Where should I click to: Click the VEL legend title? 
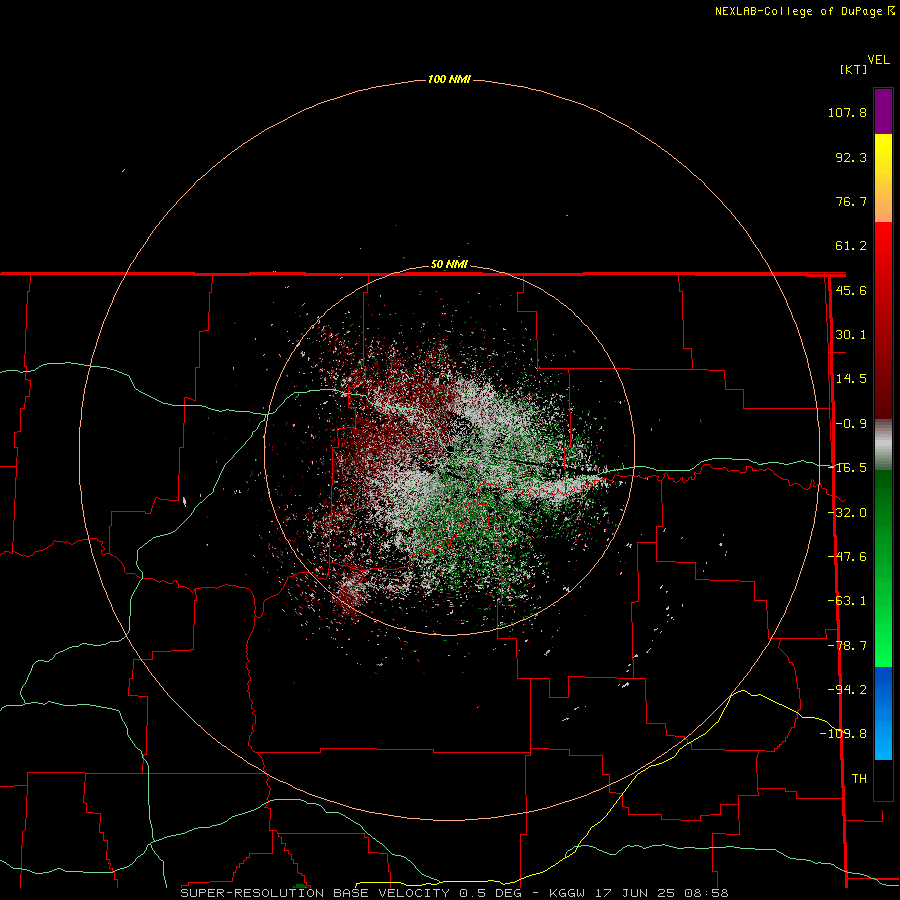[x=878, y=60]
